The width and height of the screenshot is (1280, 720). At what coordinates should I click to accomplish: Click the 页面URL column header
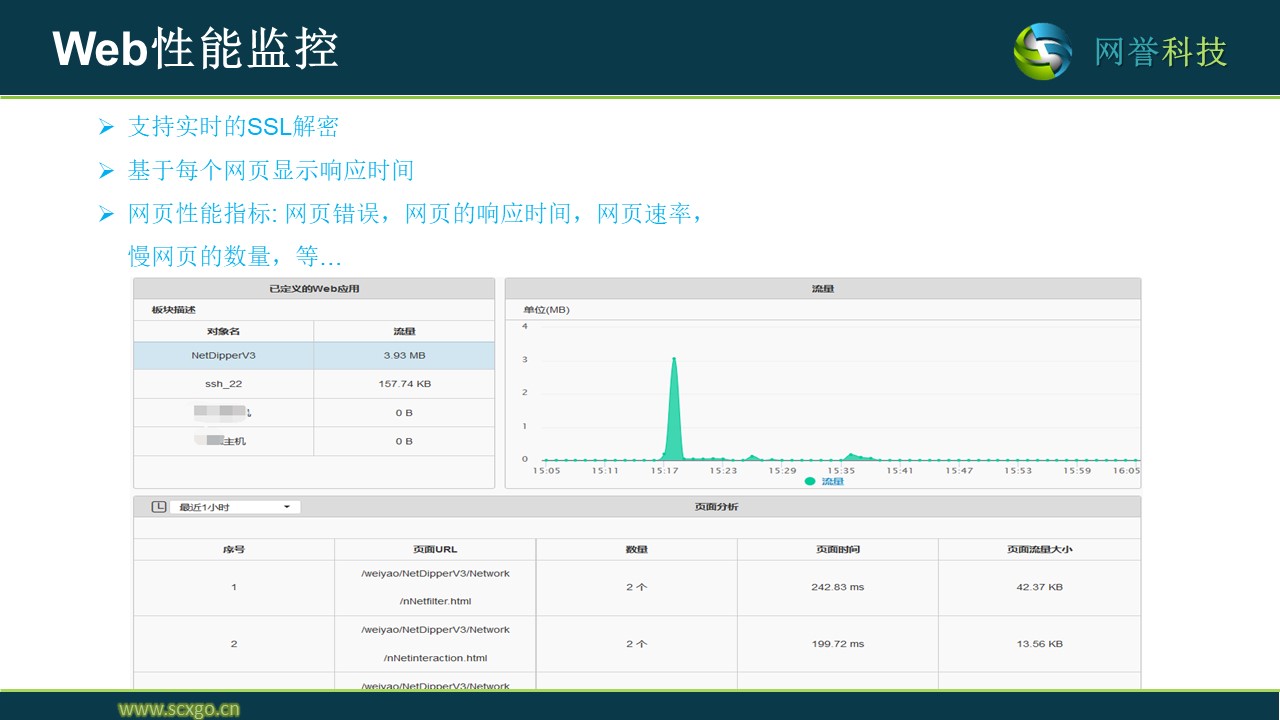tap(435, 549)
